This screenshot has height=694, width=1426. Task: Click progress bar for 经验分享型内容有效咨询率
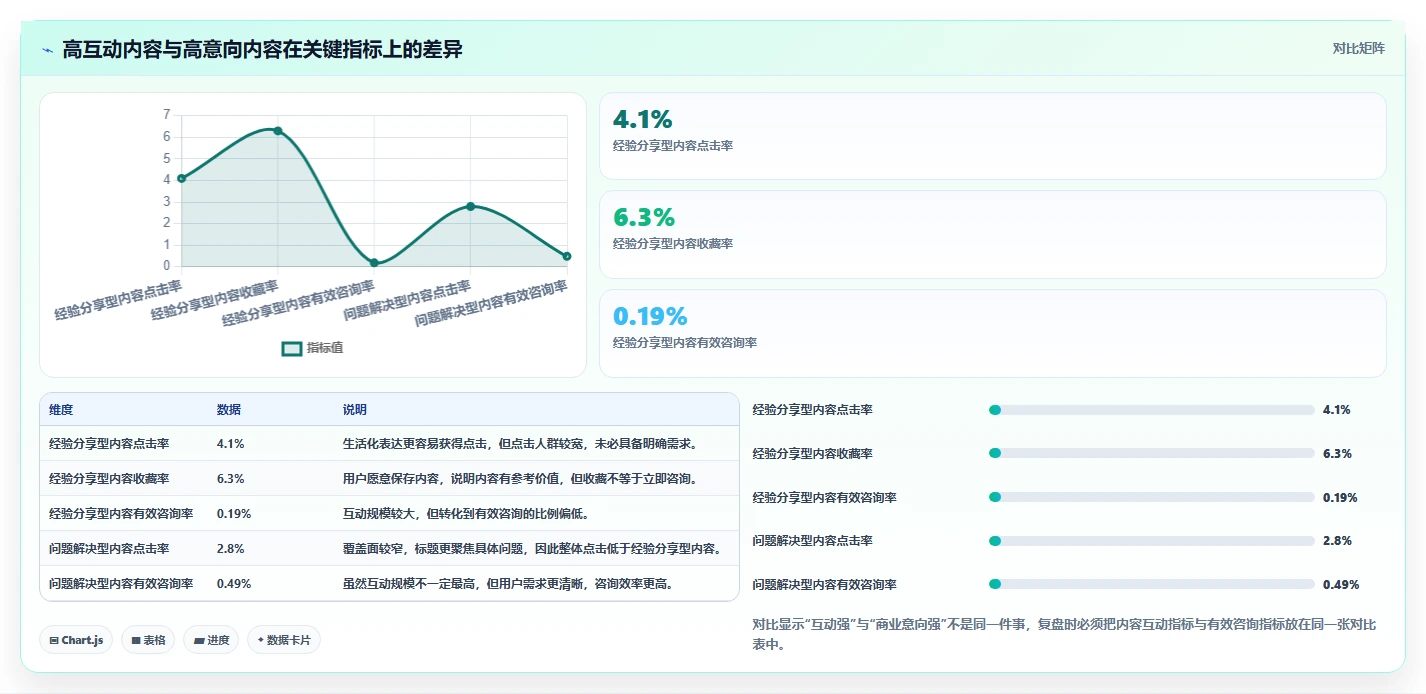tap(1151, 498)
